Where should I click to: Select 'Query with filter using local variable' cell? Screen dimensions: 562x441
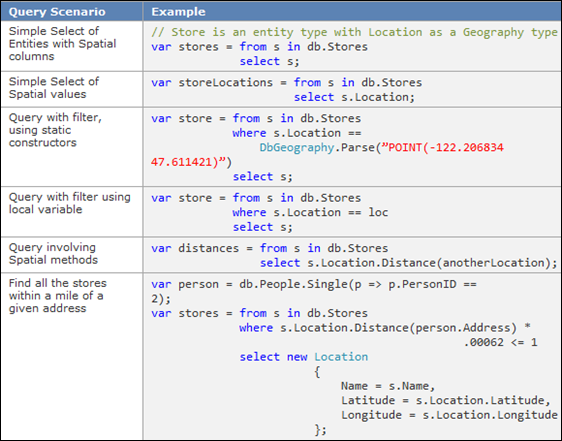point(72,212)
